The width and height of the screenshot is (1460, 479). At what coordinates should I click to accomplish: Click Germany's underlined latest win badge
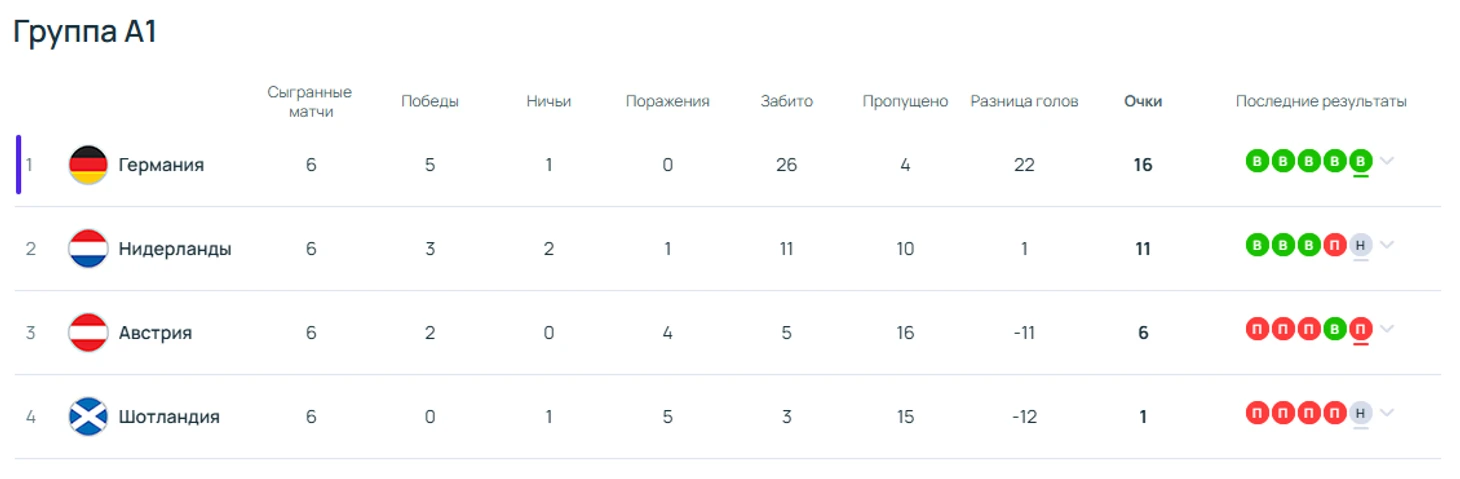pos(1360,161)
